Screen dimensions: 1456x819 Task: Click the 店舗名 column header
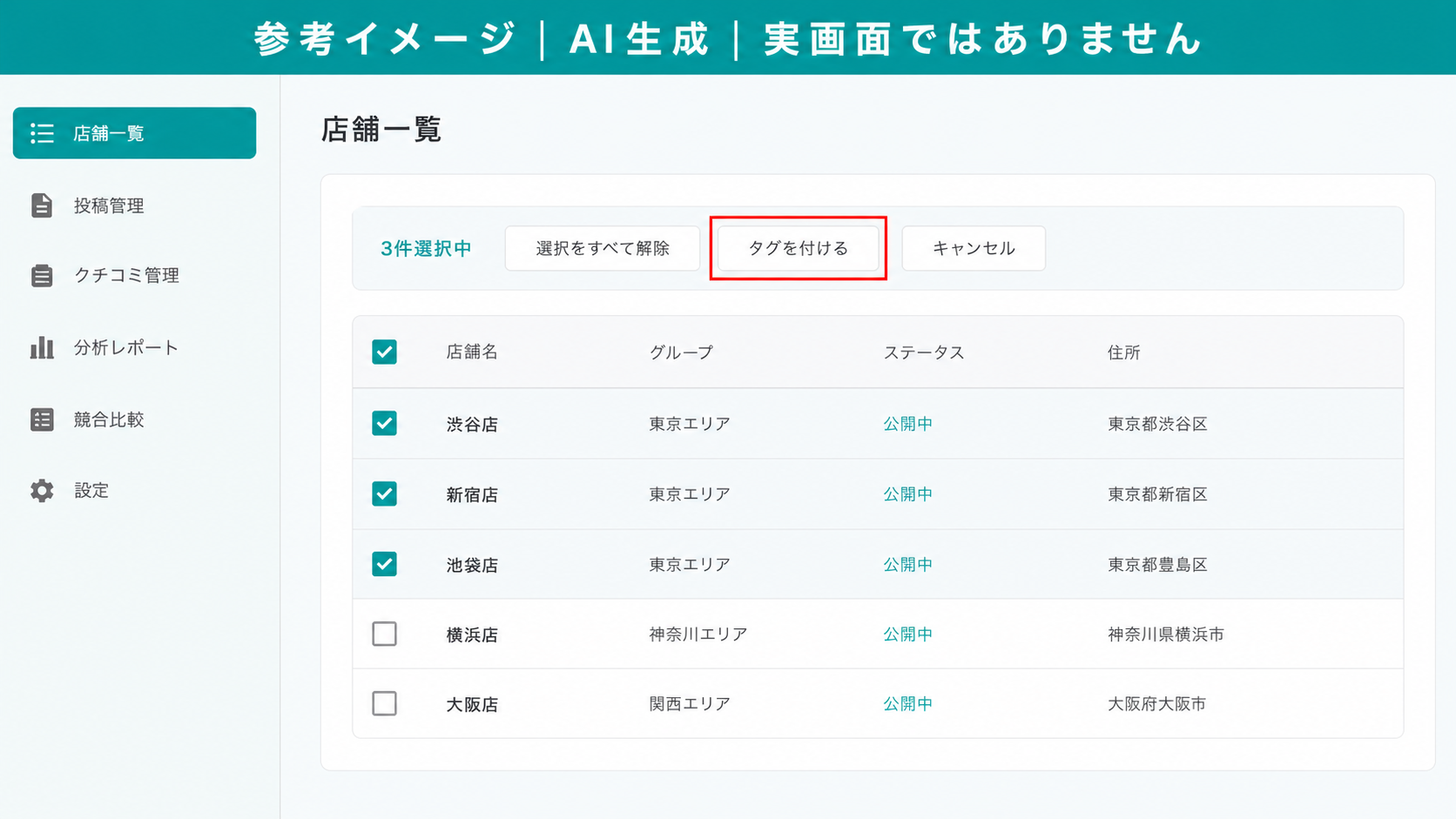472,352
